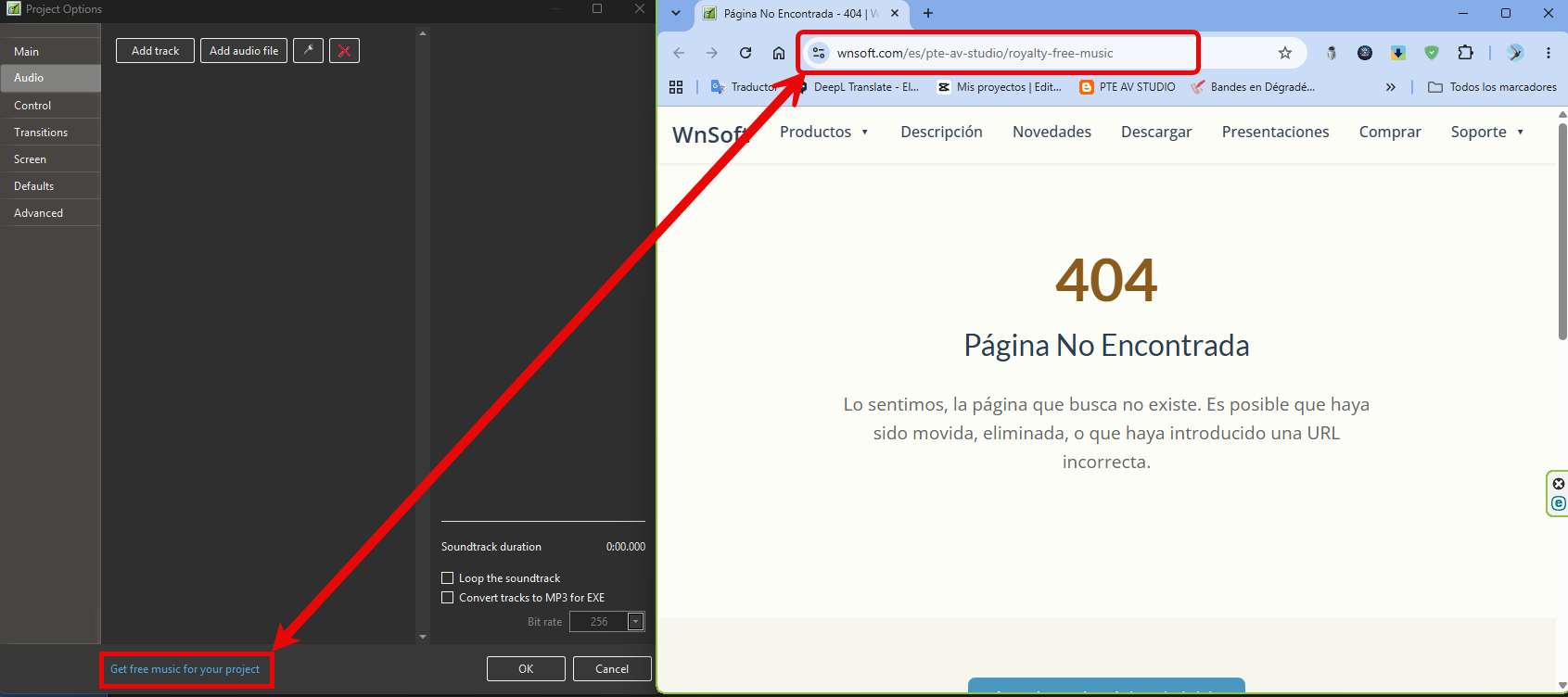Open Defaults tab in Project Options
The height and width of the screenshot is (697, 1568).
click(x=50, y=186)
